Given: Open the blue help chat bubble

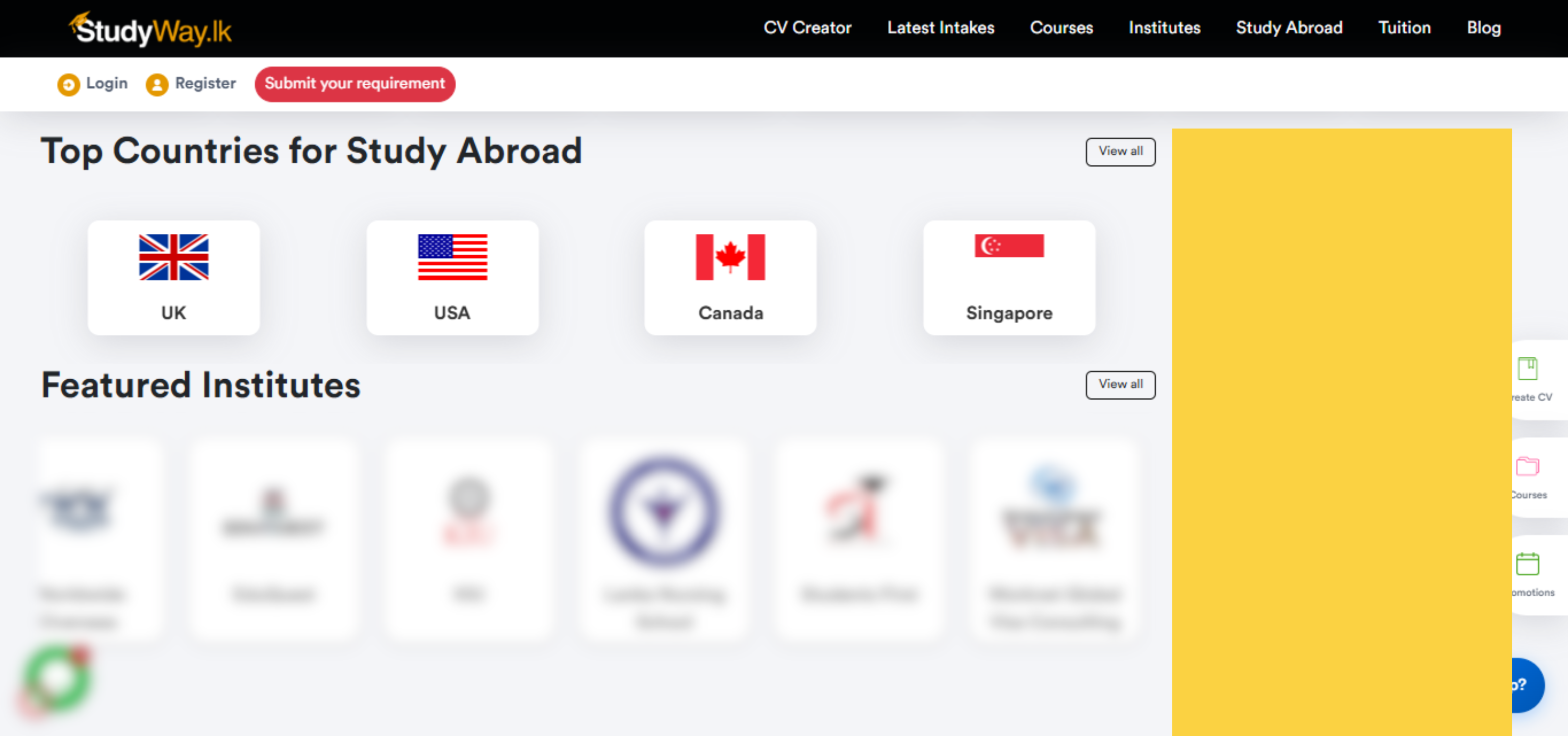Looking at the screenshot, I should click(x=1527, y=685).
